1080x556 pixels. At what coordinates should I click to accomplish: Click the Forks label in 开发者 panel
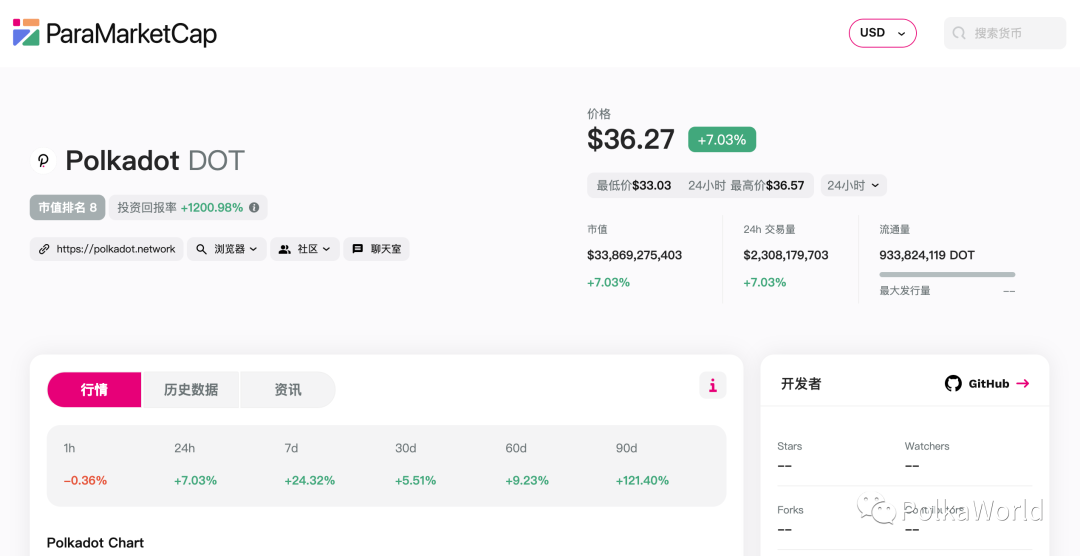click(790, 510)
